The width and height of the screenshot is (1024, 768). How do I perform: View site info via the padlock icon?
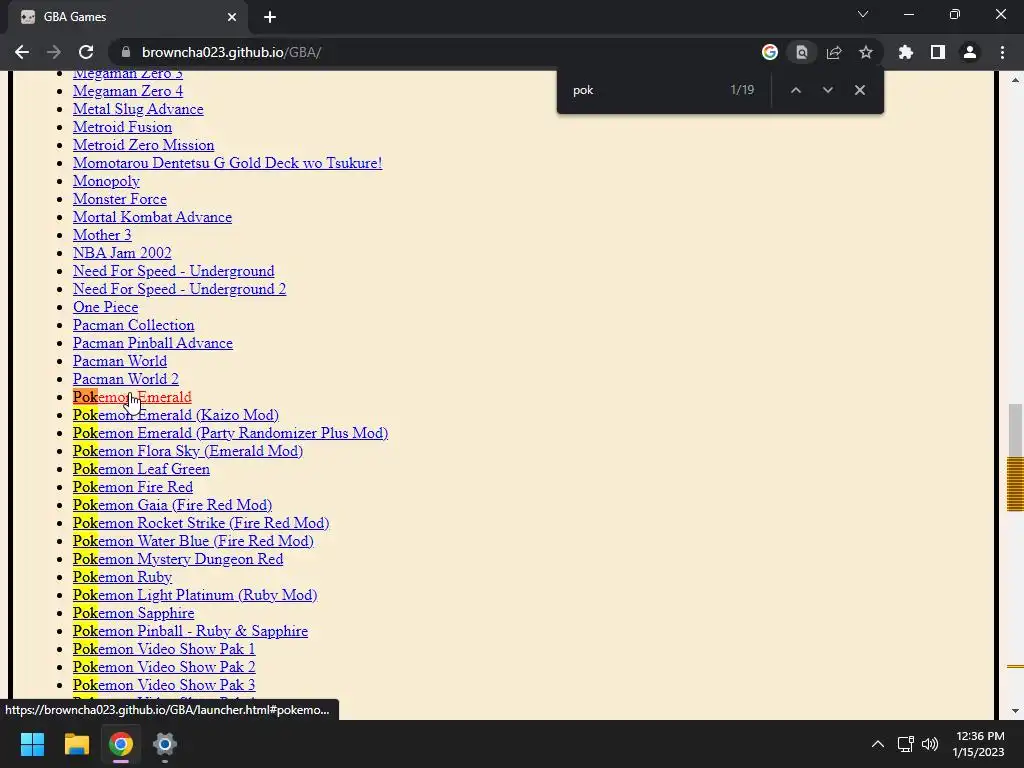coord(126,52)
